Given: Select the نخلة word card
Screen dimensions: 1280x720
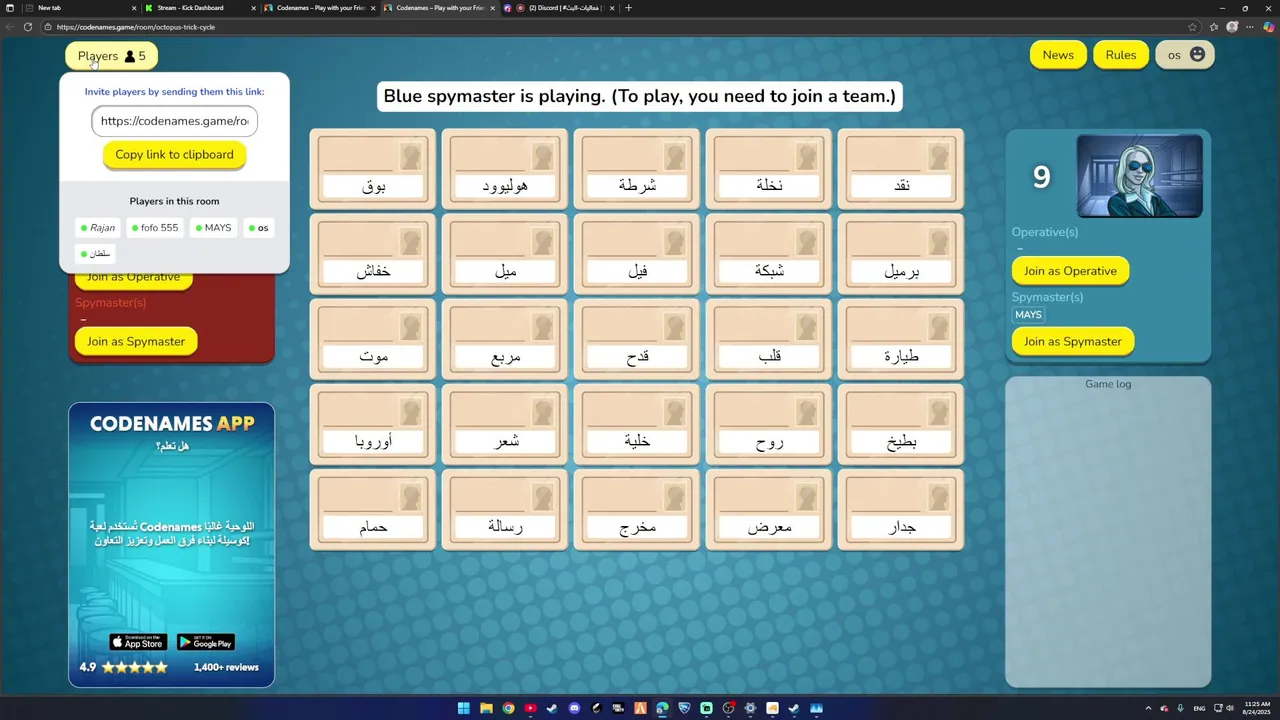Looking at the screenshot, I should 769,169.
